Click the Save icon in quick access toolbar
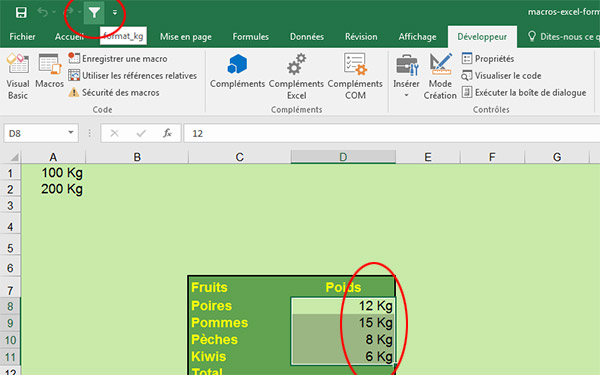 tap(21, 13)
